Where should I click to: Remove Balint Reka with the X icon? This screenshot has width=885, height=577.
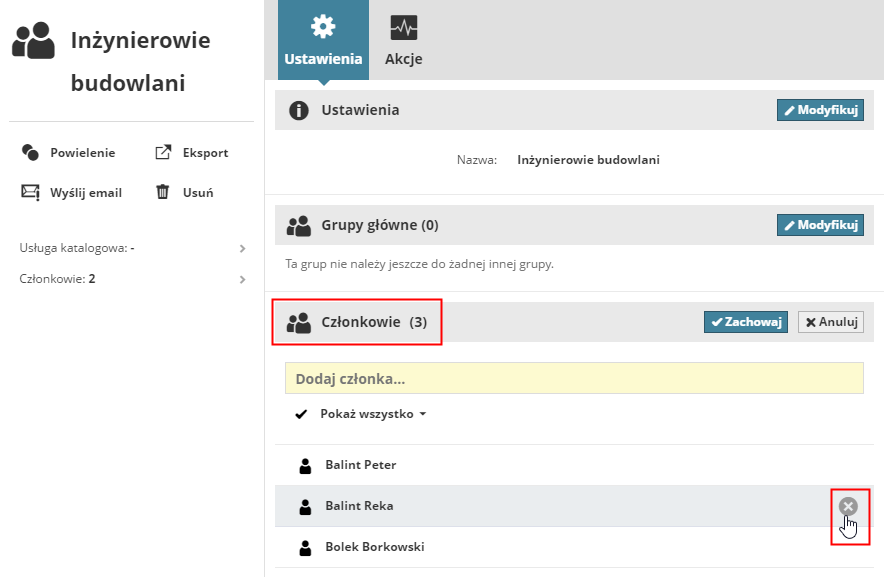click(848, 507)
